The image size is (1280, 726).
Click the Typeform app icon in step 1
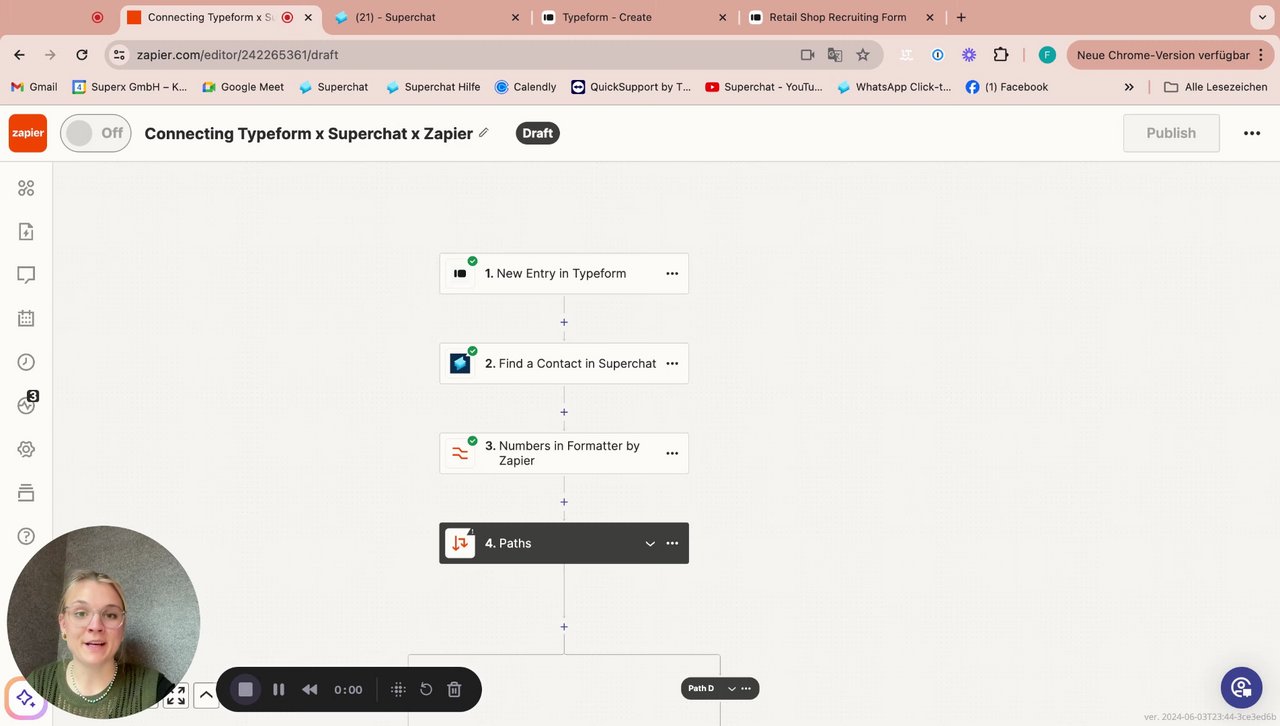click(x=460, y=273)
